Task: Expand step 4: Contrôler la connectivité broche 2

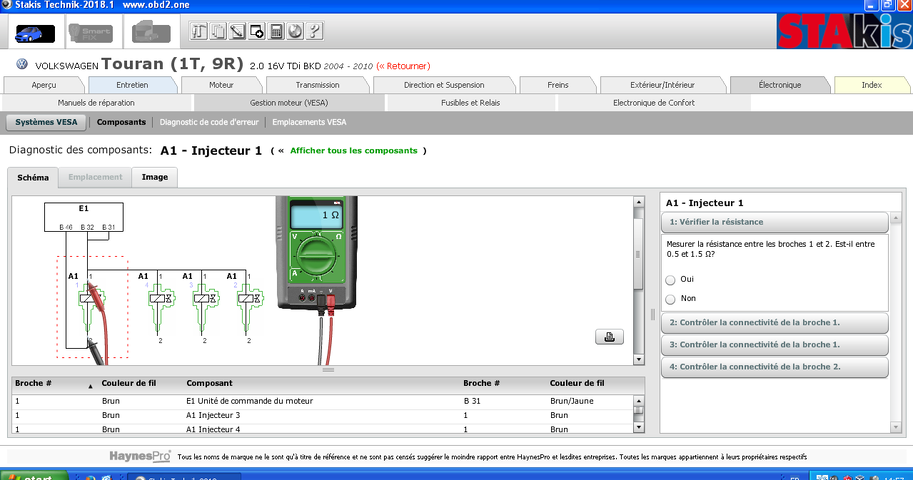Action: pos(774,367)
